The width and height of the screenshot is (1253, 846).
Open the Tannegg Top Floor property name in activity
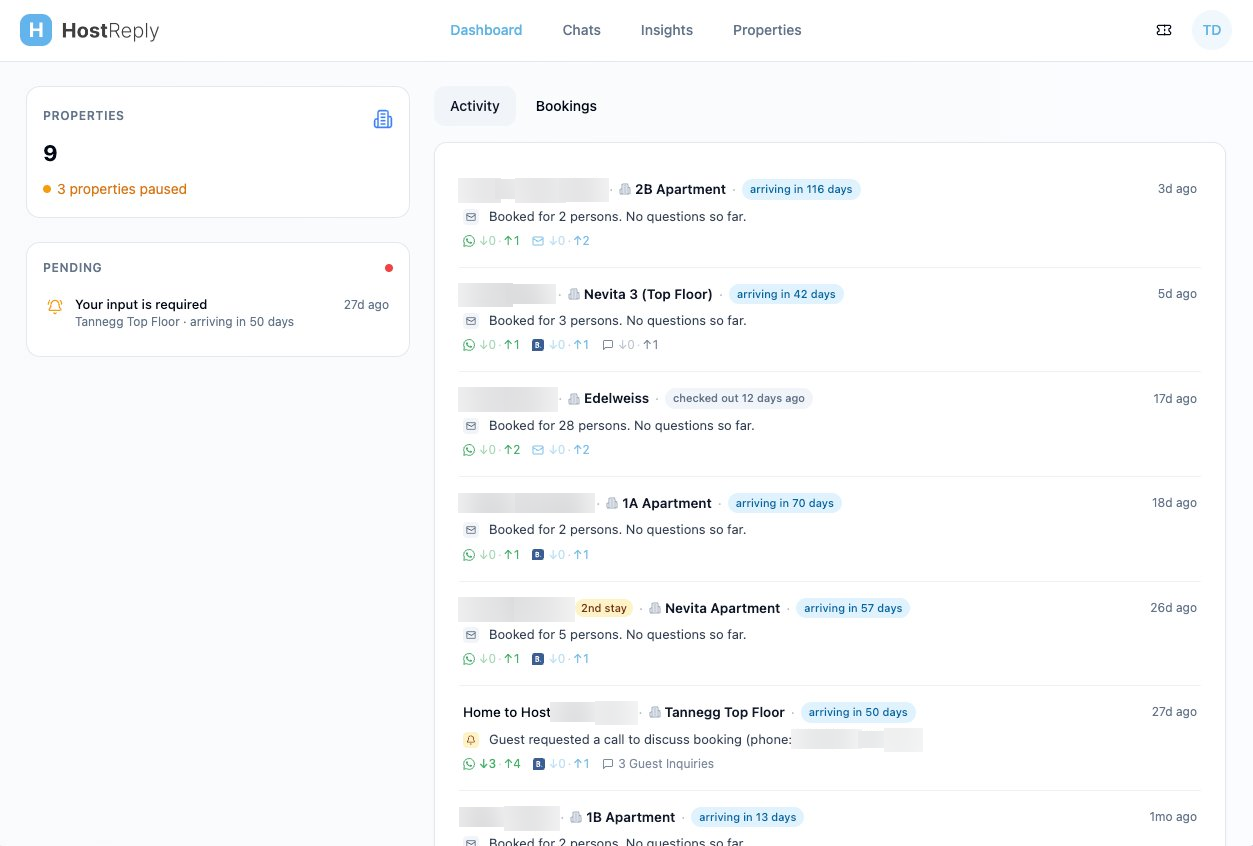tap(725, 712)
